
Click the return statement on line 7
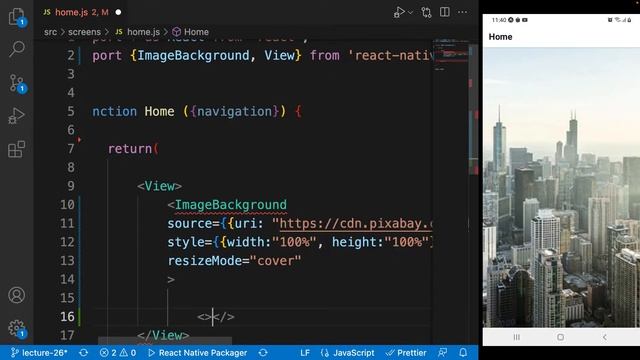point(133,149)
